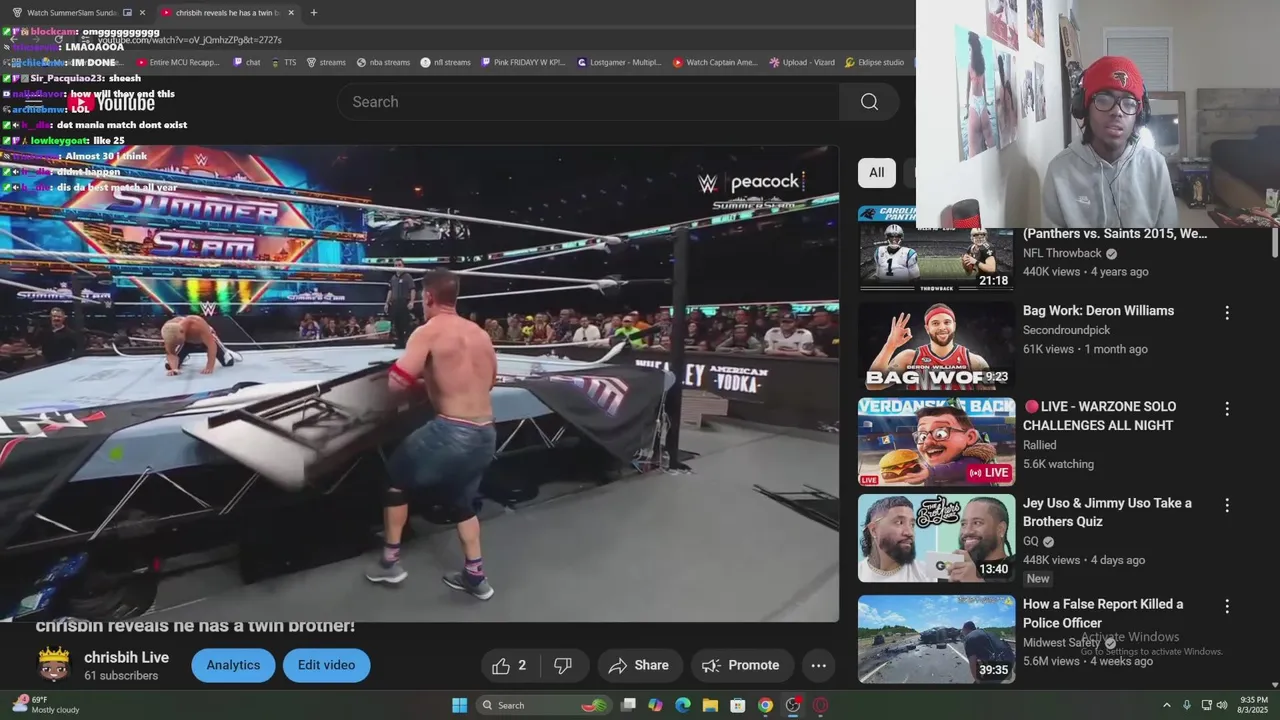Dislike the video with thumbs down
Viewport: 1280px width, 720px height.
563,665
